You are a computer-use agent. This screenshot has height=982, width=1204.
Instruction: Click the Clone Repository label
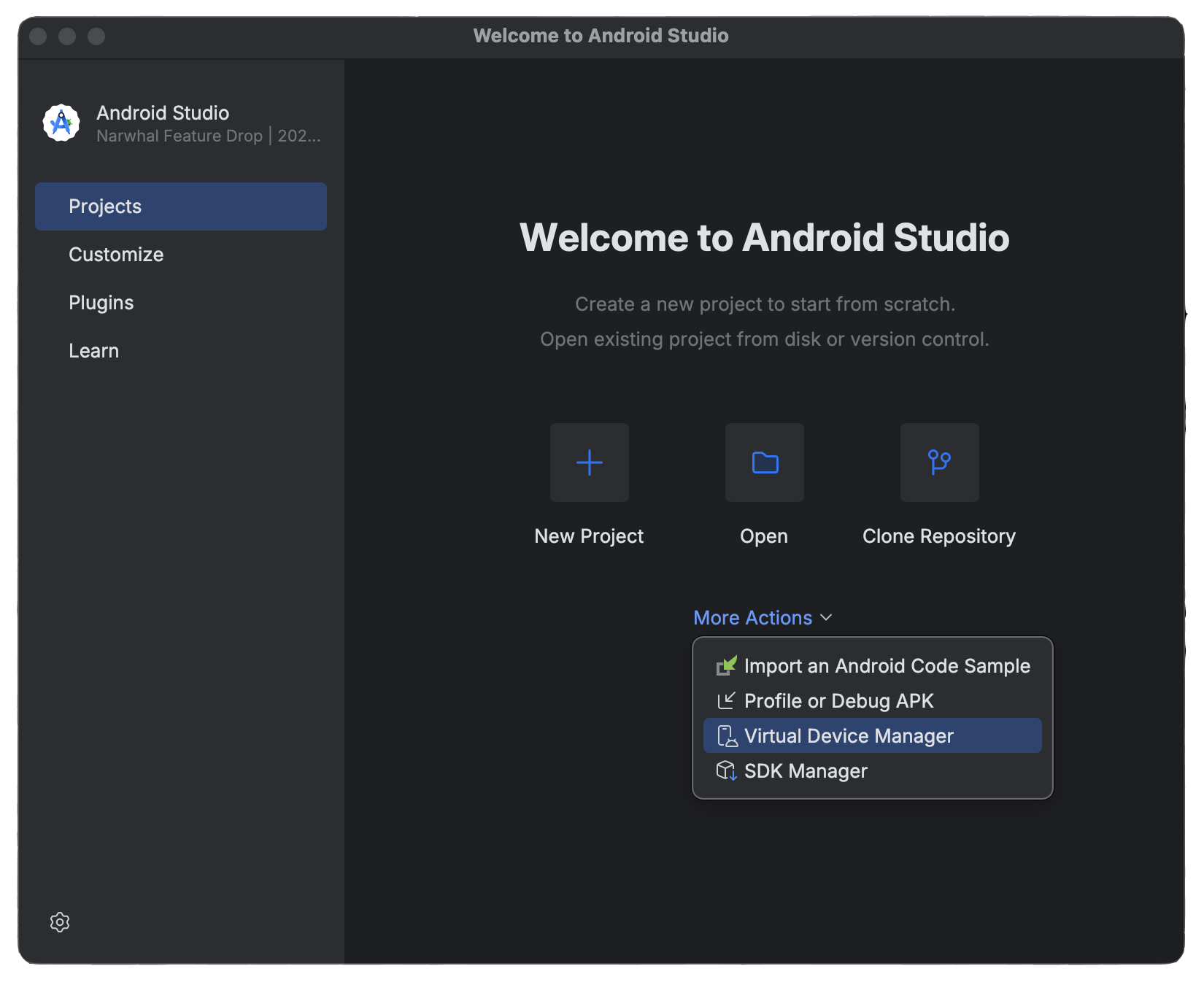point(939,536)
